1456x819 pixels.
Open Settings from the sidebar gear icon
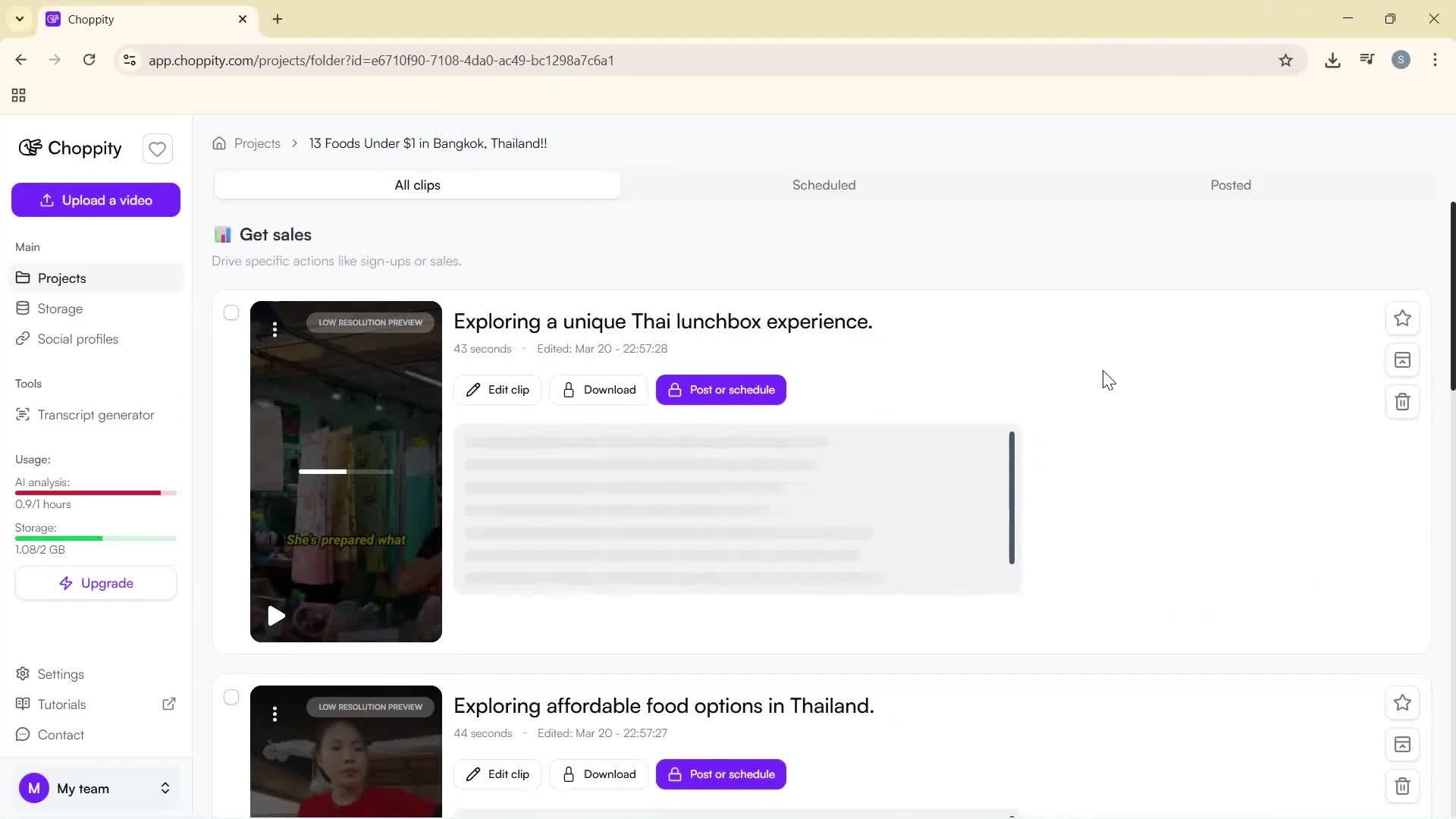coord(23,673)
